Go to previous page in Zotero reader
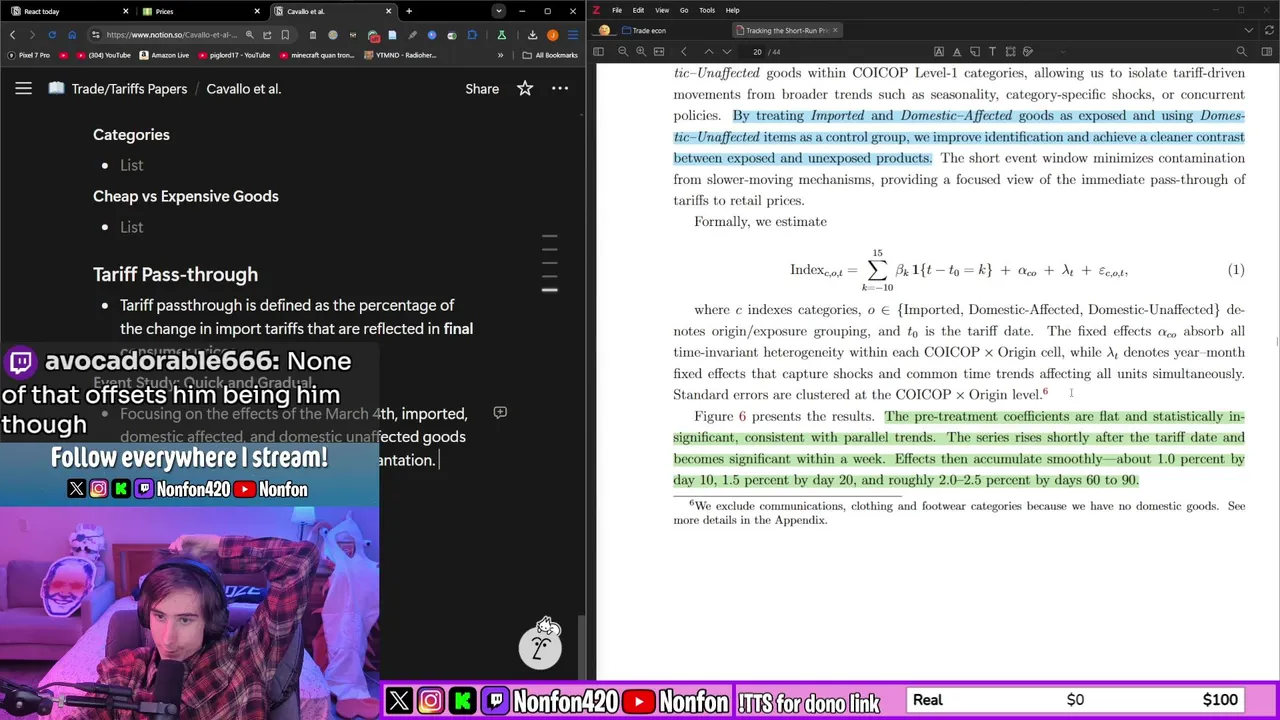 (x=709, y=52)
